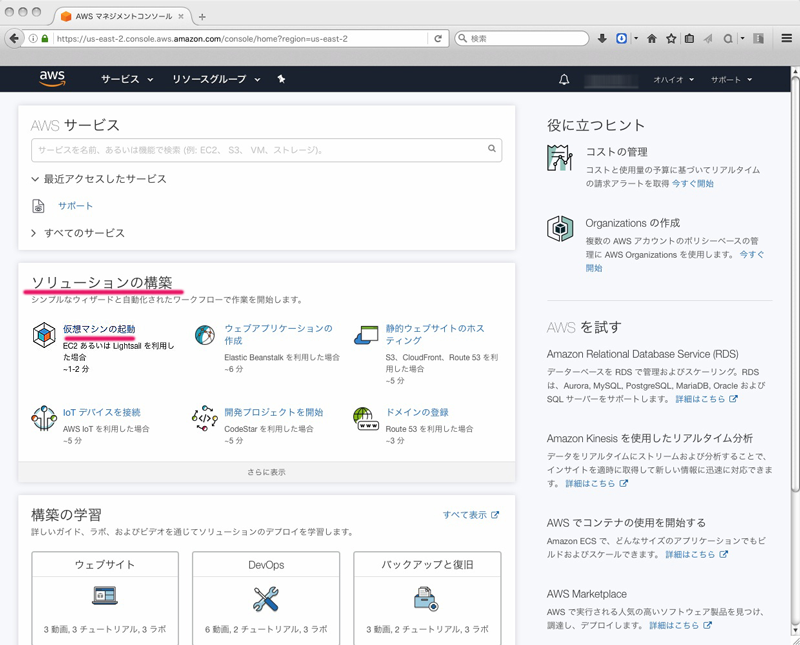Viewport: 800px width, 645px height.
Task: Click すべて表示 link in 構築の学習
Action: 470,515
